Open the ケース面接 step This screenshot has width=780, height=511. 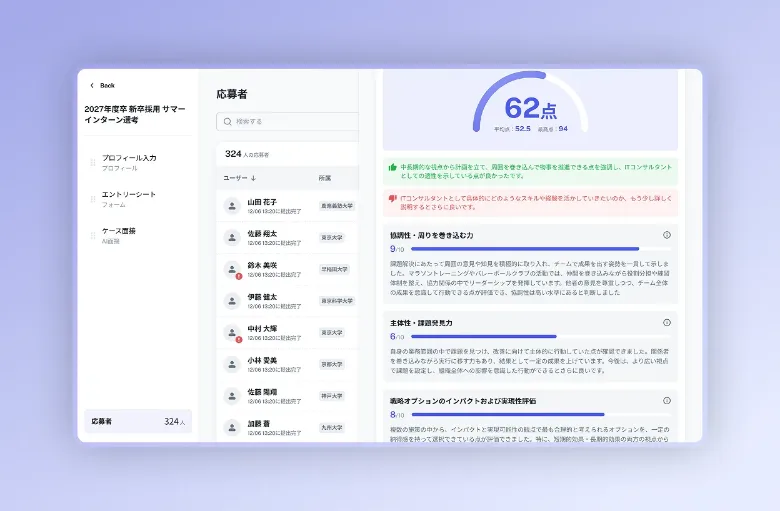coord(118,236)
